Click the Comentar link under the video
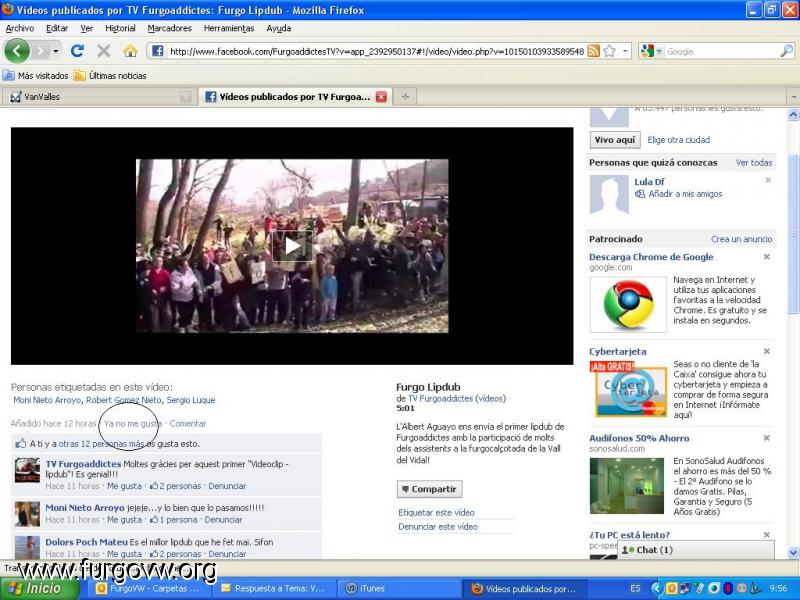This screenshot has width=800, height=600. pos(188,423)
